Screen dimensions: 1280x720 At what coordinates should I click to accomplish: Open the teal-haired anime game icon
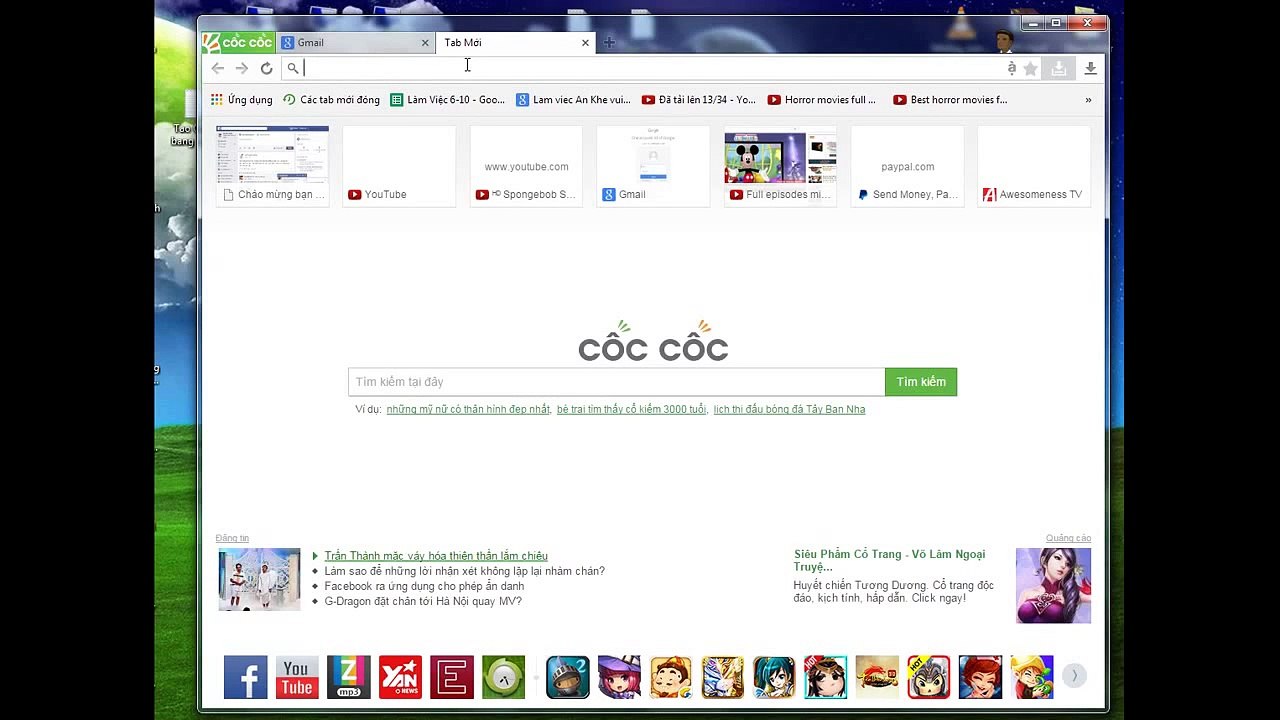coord(773,677)
